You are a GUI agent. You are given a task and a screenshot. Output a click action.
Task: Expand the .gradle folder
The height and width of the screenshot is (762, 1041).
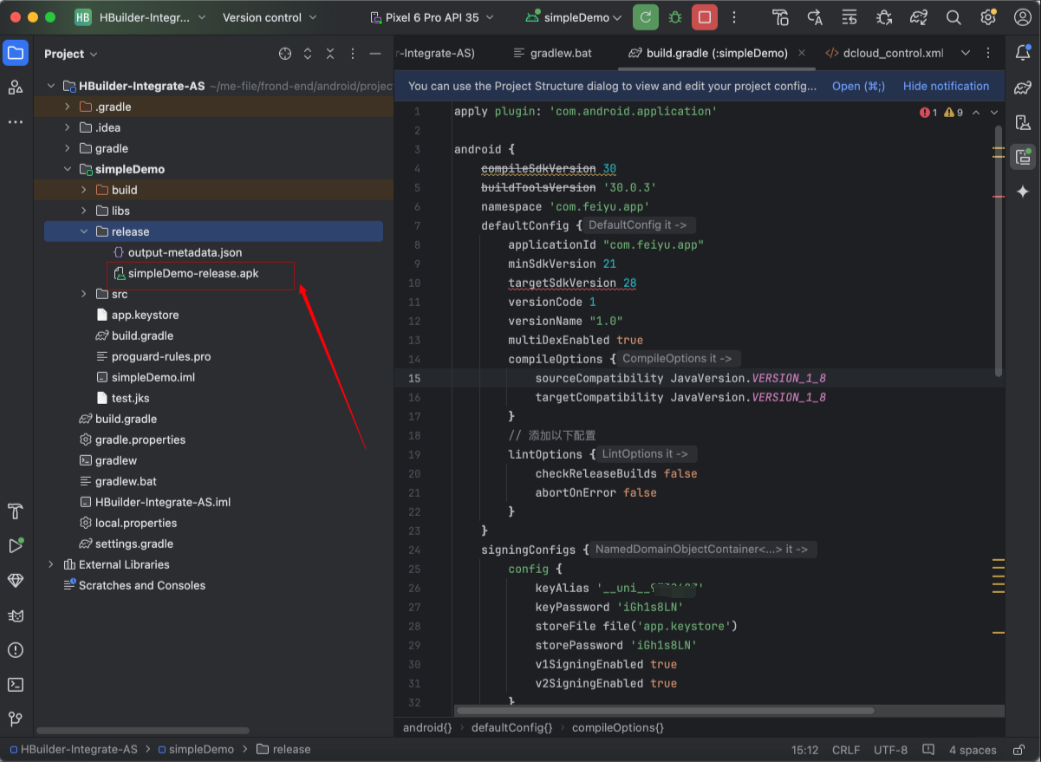pyautogui.click(x=67, y=106)
